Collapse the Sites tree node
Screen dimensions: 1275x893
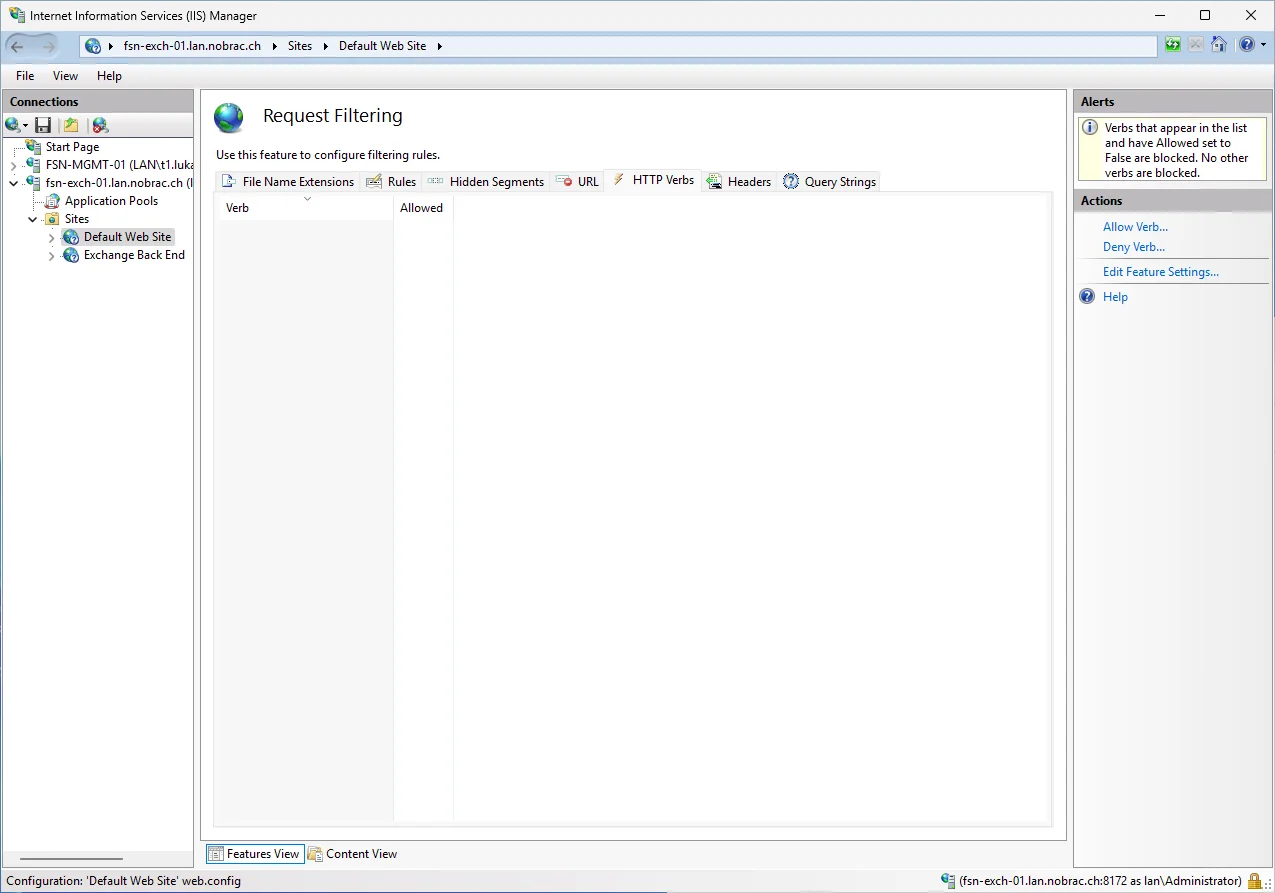[x=33, y=219]
